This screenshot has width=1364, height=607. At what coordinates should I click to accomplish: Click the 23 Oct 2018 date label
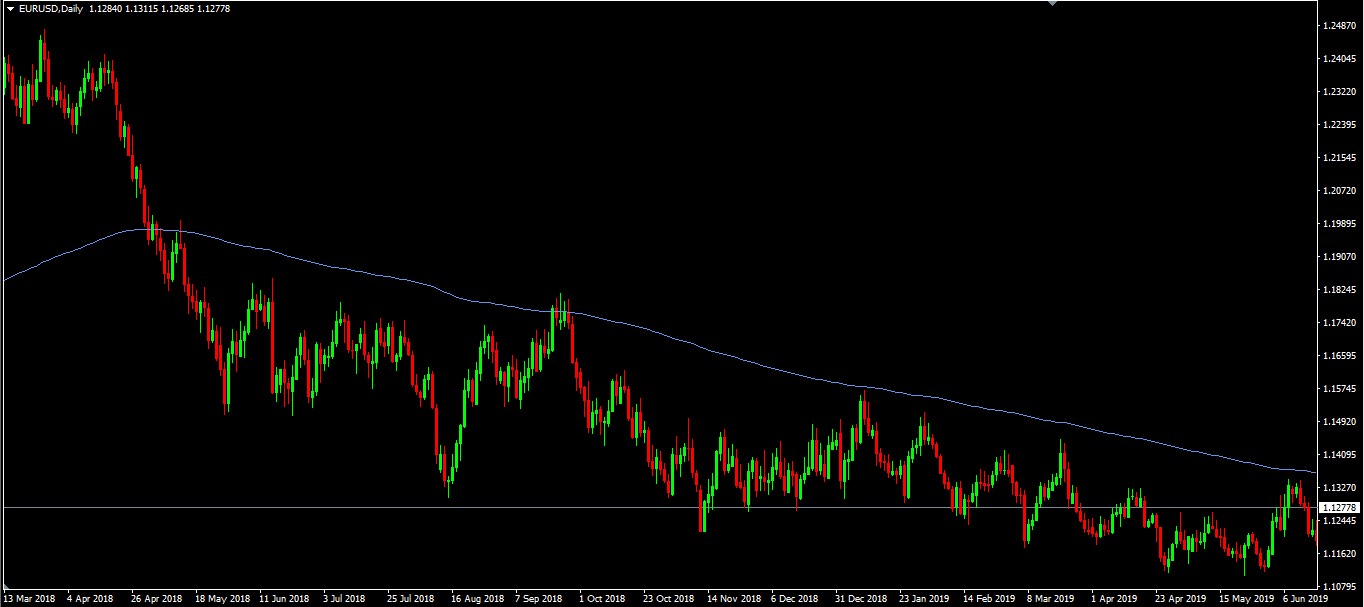click(669, 599)
